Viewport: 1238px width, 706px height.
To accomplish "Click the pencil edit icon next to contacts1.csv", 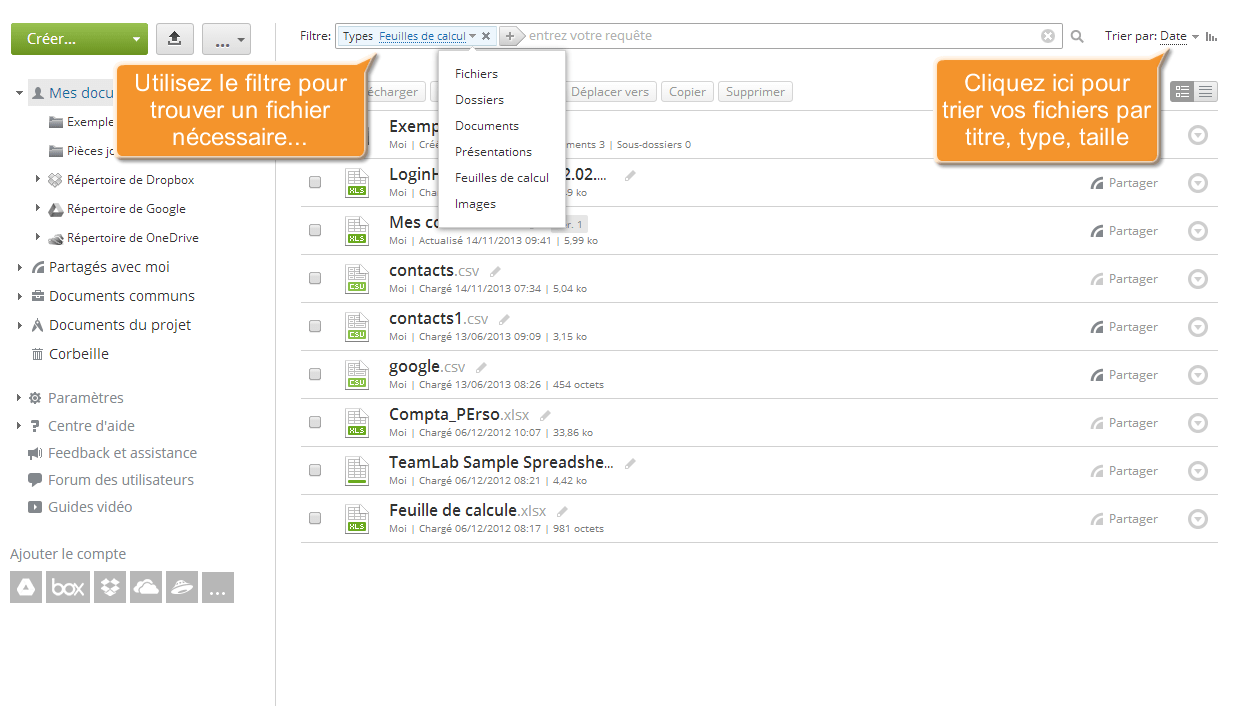I will (x=504, y=320).
